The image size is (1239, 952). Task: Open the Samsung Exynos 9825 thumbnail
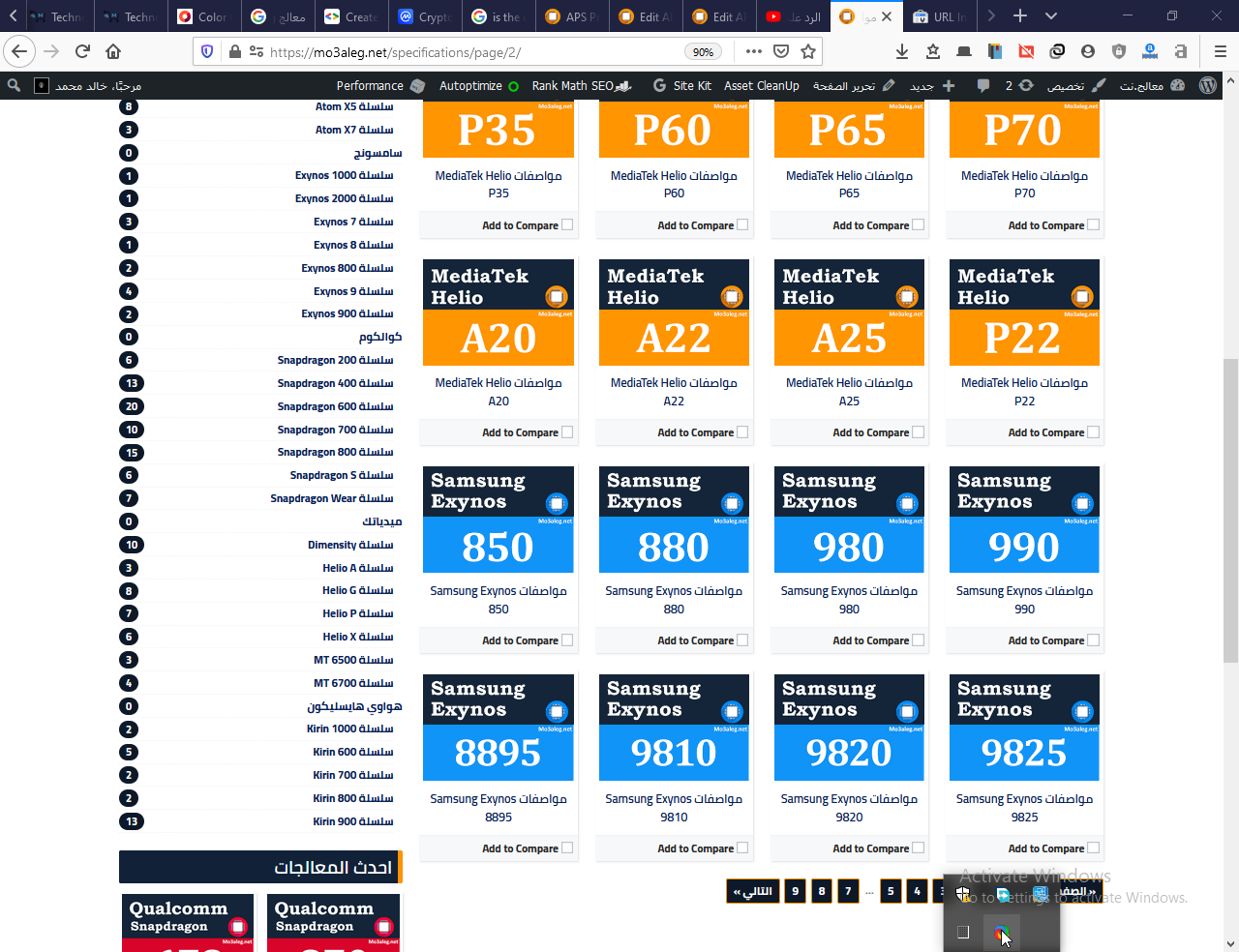(x=1024, y=728)
